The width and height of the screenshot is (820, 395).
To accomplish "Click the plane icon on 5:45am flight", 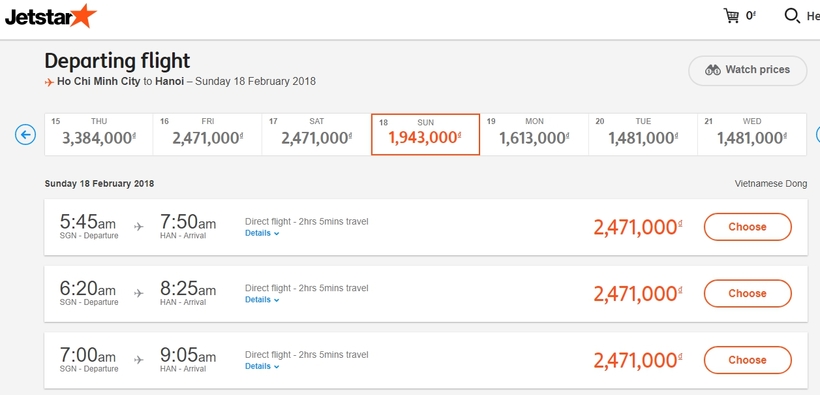I will click(x=139, y=227).
